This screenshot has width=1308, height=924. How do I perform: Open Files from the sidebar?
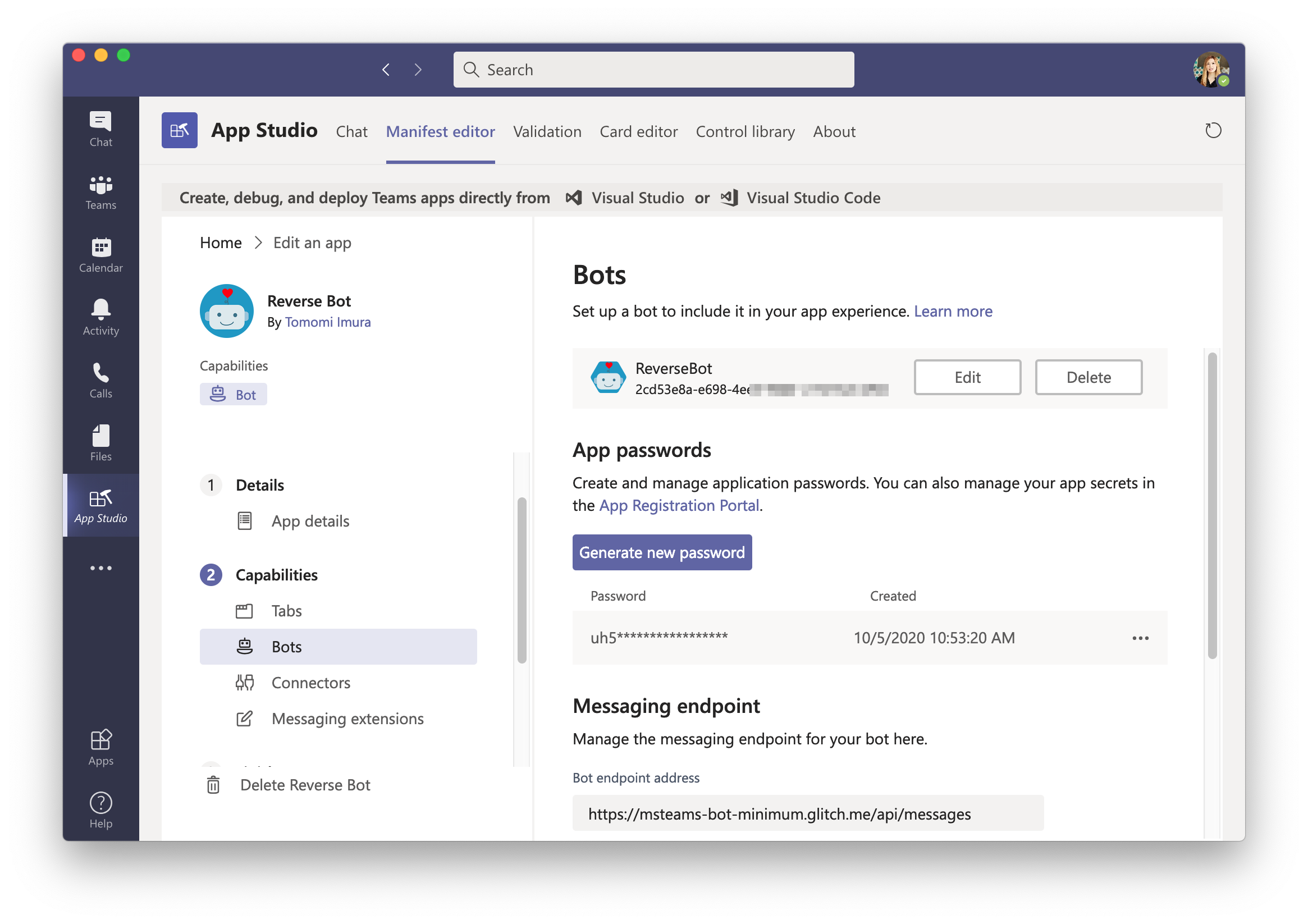coord(100,442)
